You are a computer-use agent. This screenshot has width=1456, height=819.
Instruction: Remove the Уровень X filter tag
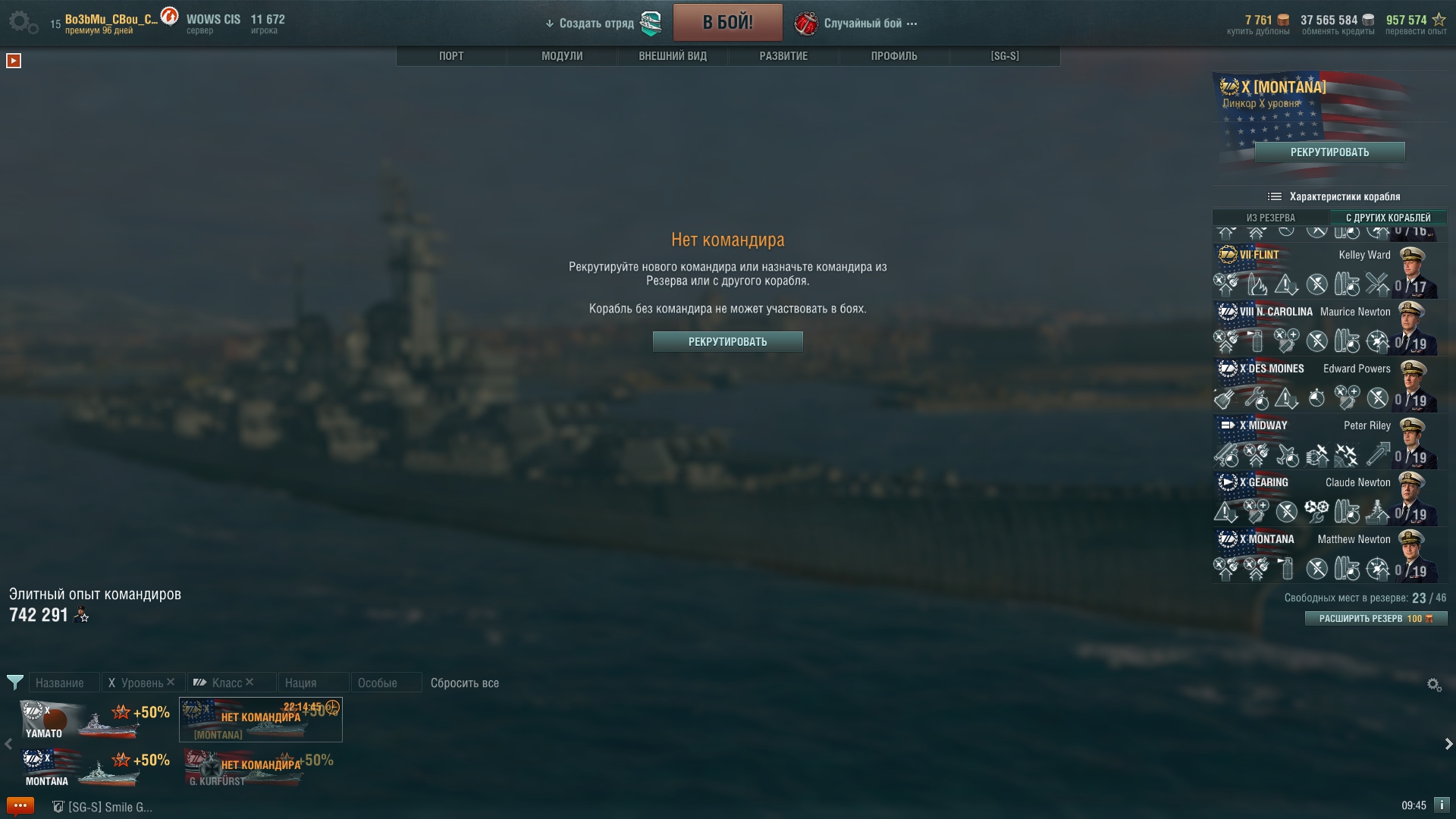(x=171, y=682)
